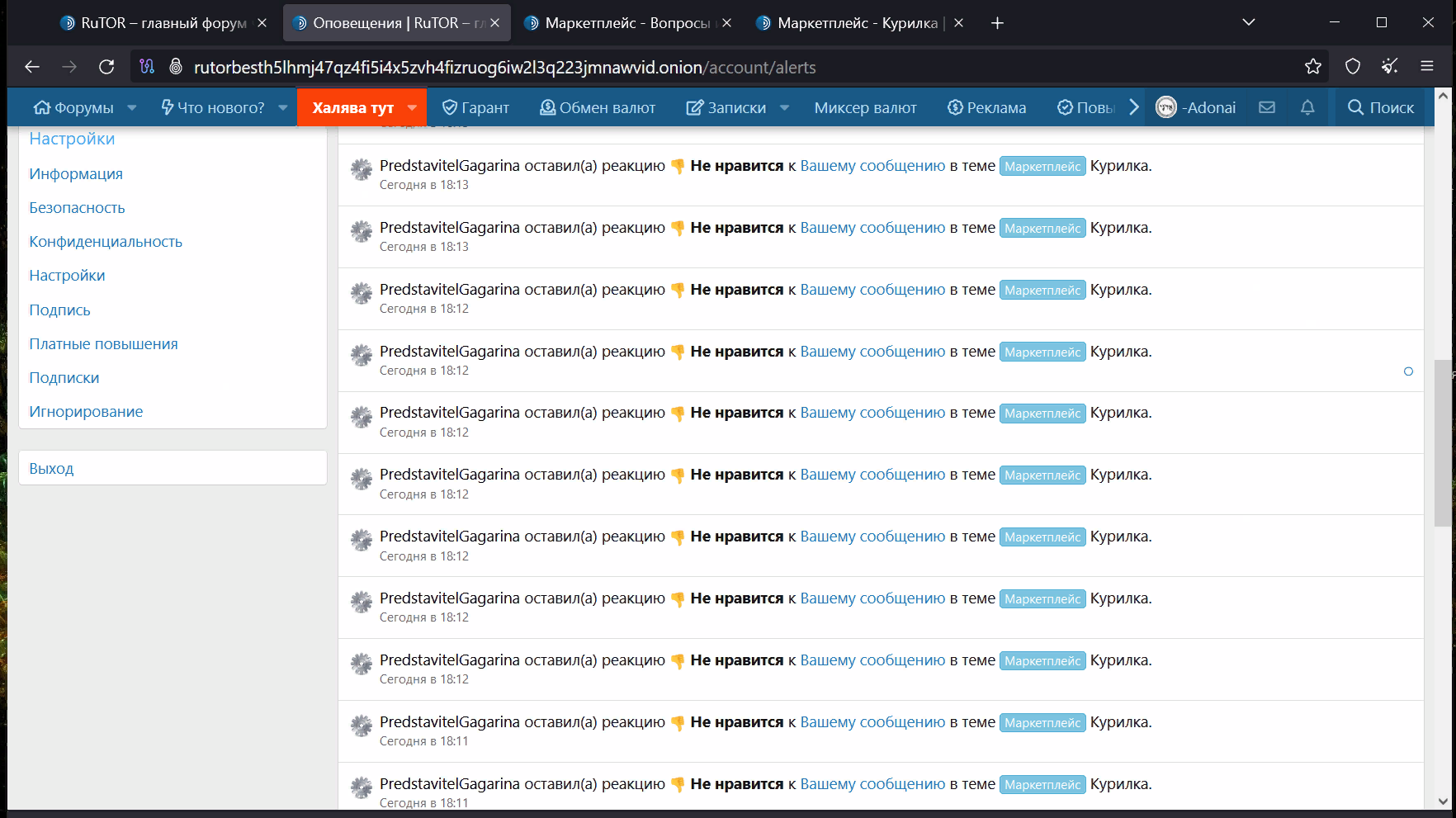Image resolution: width=1456 pixels, height=818 pixels.
Task: Click the shield icon in browser toolbar
Action: coord(1352,67)
